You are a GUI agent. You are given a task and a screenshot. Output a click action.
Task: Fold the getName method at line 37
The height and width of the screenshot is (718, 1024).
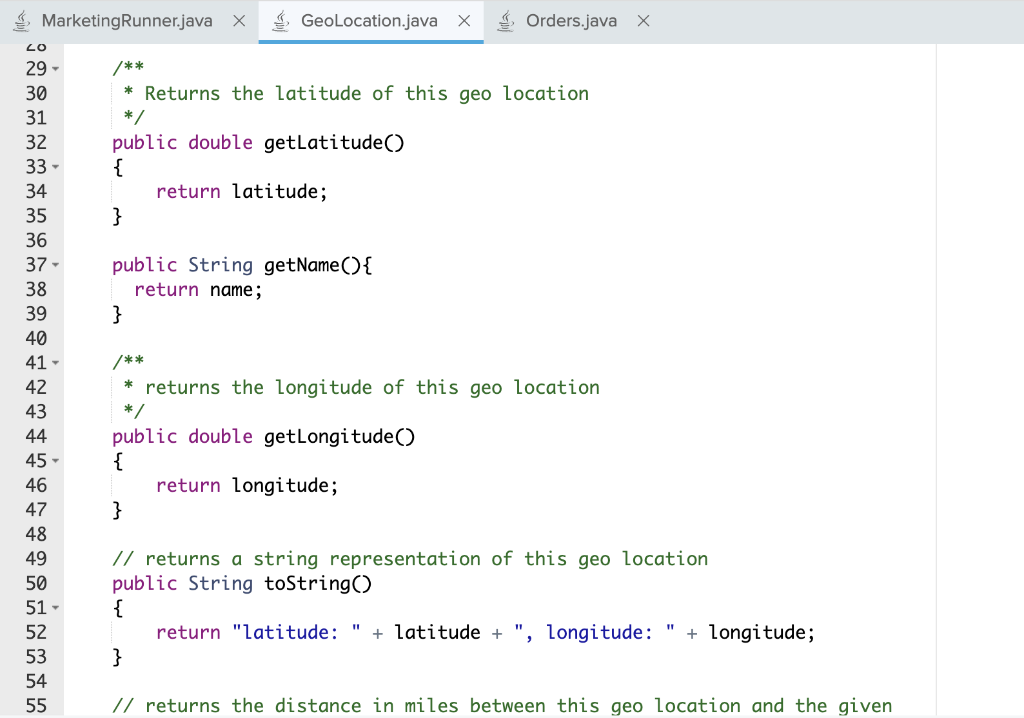click(56, 265)
